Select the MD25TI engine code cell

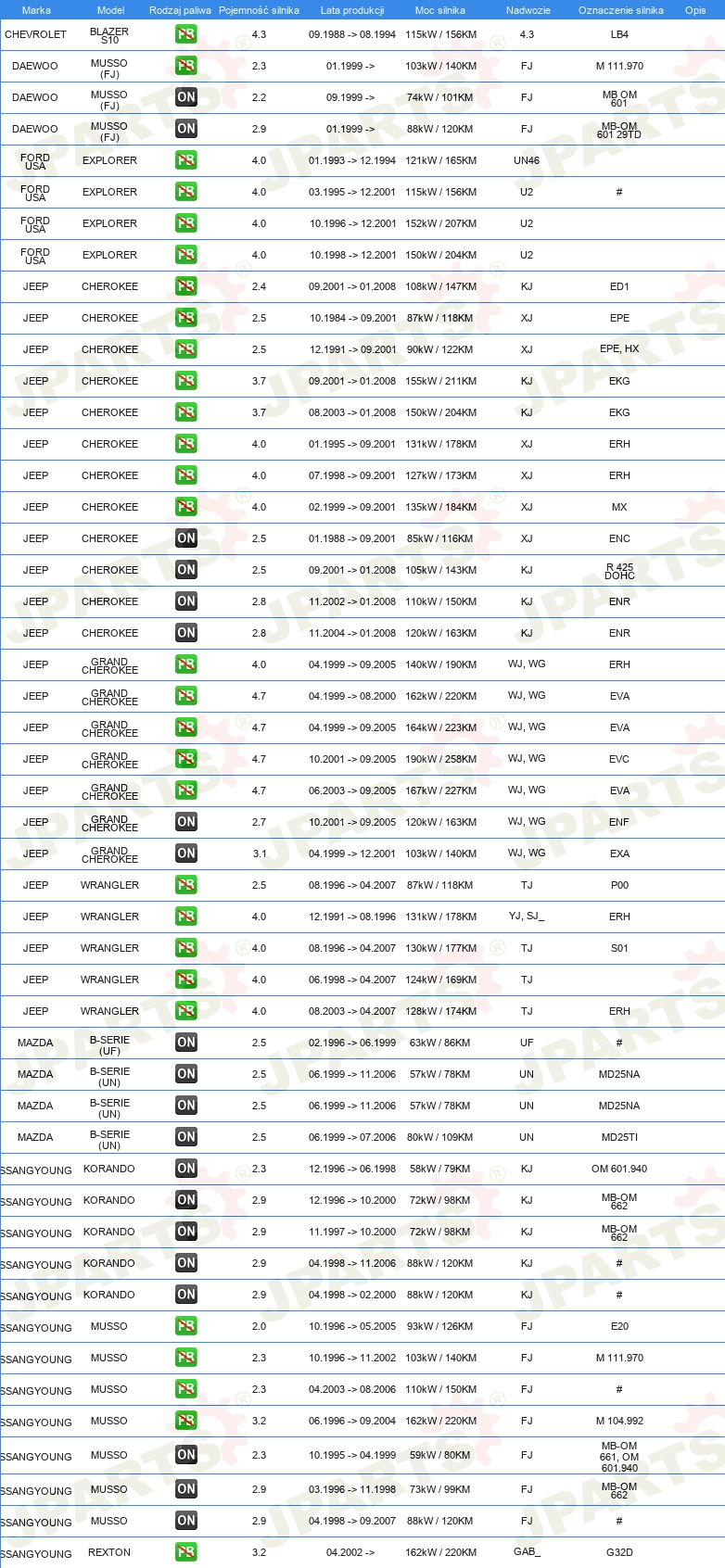pyautogui.click(x=619, y=1137)
